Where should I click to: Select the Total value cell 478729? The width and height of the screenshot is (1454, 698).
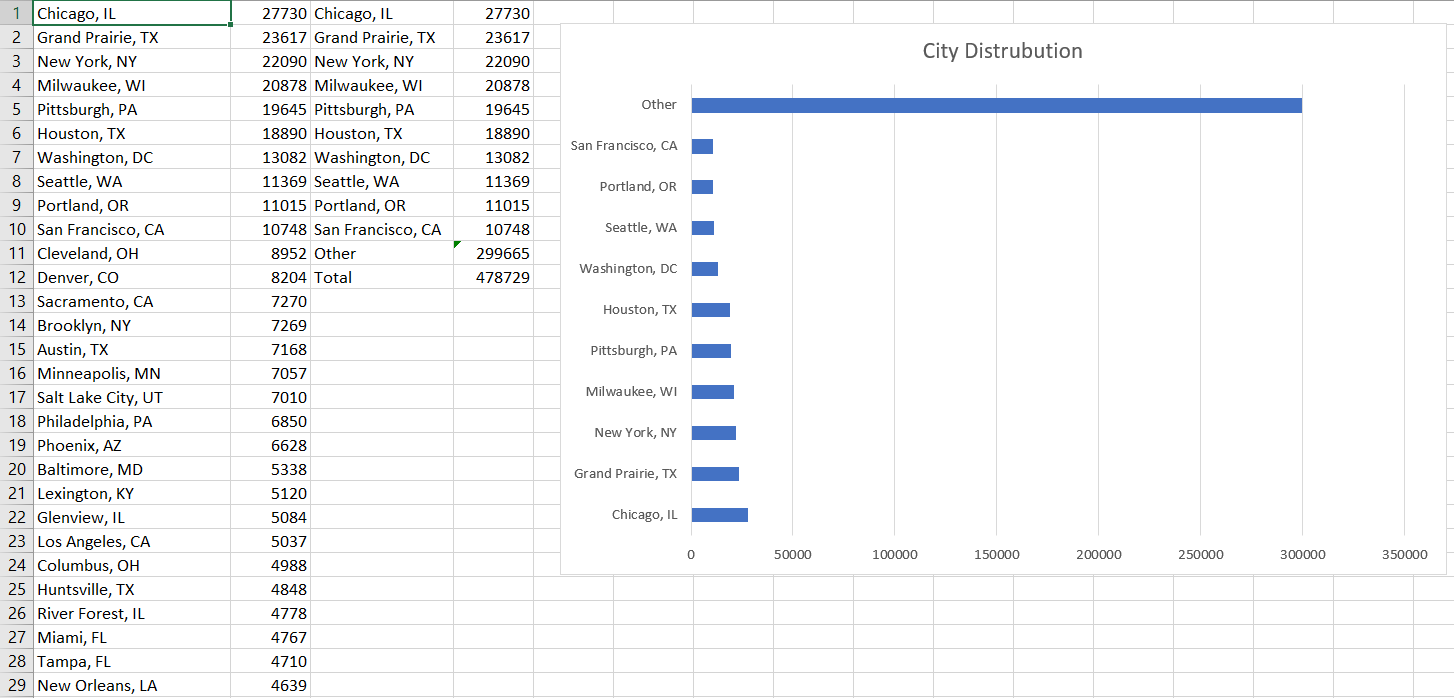(x=492, y=278)
